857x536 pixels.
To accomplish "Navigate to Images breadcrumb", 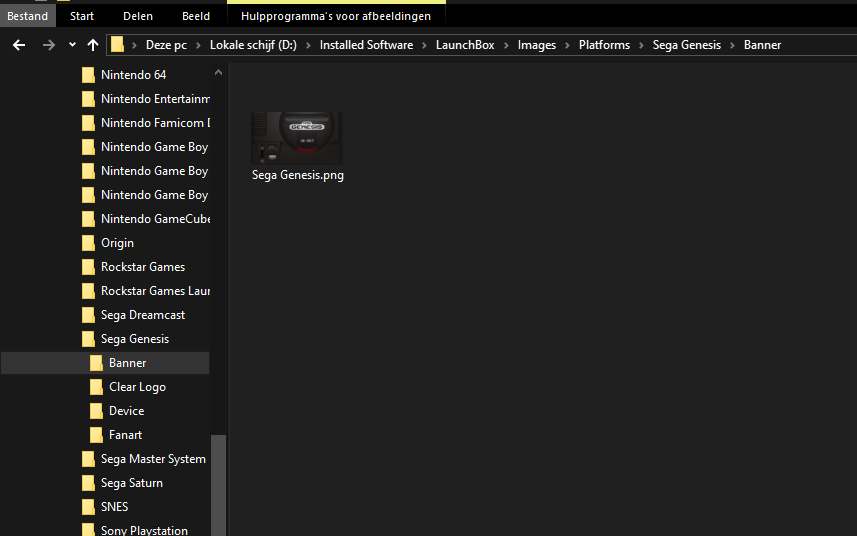I will click(x=536, y=45).
